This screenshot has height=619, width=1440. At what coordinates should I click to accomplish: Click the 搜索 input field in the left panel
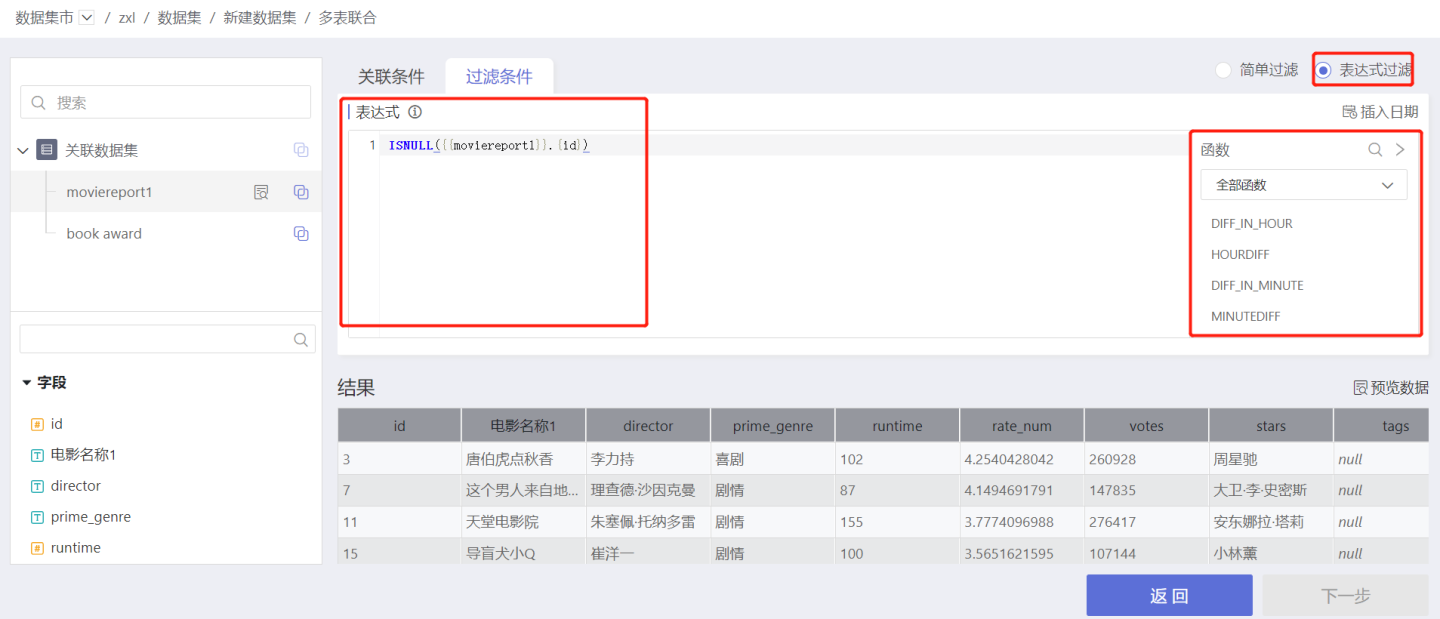[166, 103]
